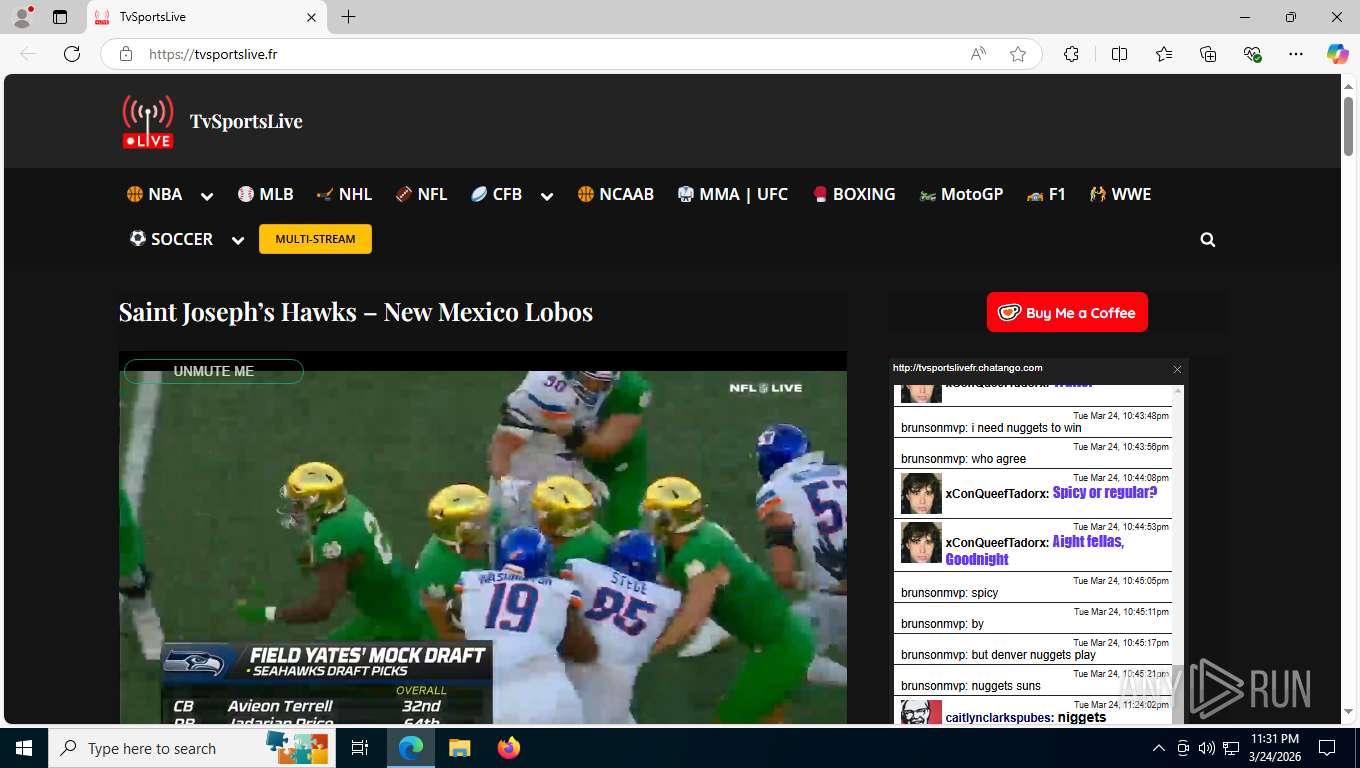Open the CFB menu item
Screen dimensions: 1360x768
(x=496, y=194)
